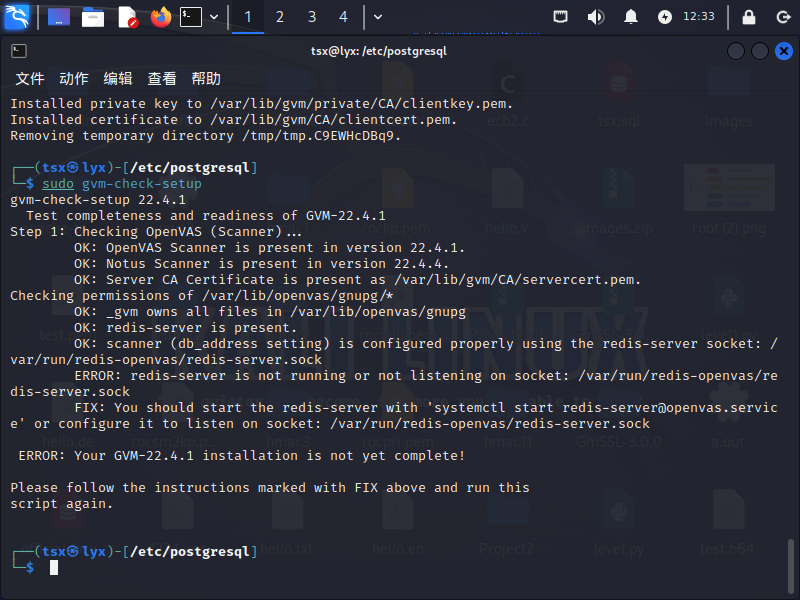Expand the workspace switcher dropdown chevron
Image resolution: width=800 pixels, height=600 pixels.
click(x=378, y=17)
